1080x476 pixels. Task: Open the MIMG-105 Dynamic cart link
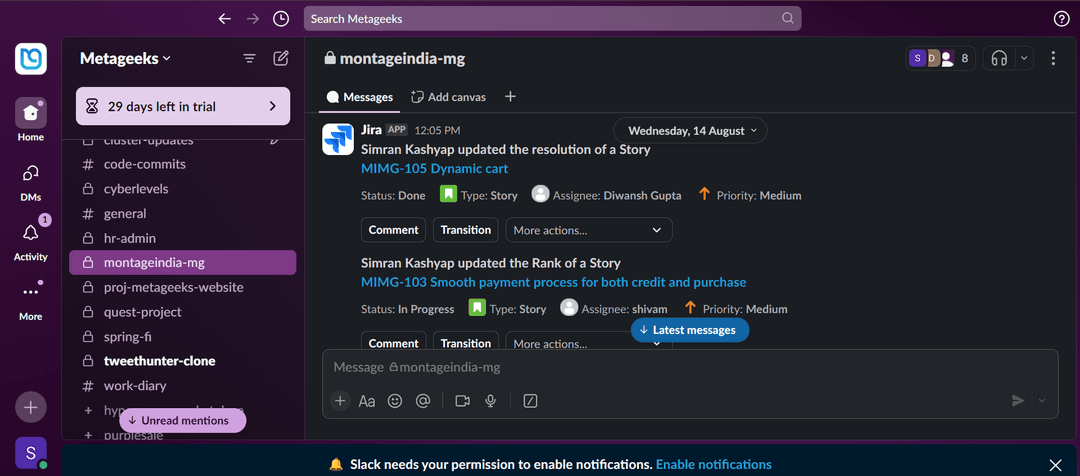tap(435, 169)
